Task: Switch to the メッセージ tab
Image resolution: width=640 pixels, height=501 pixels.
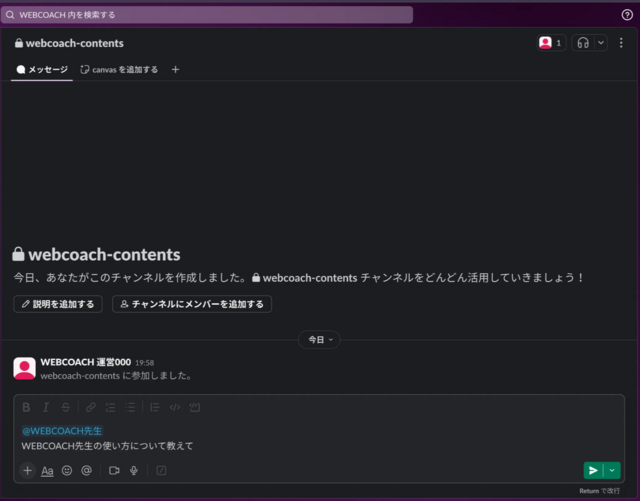Action: tap(42, 70)
